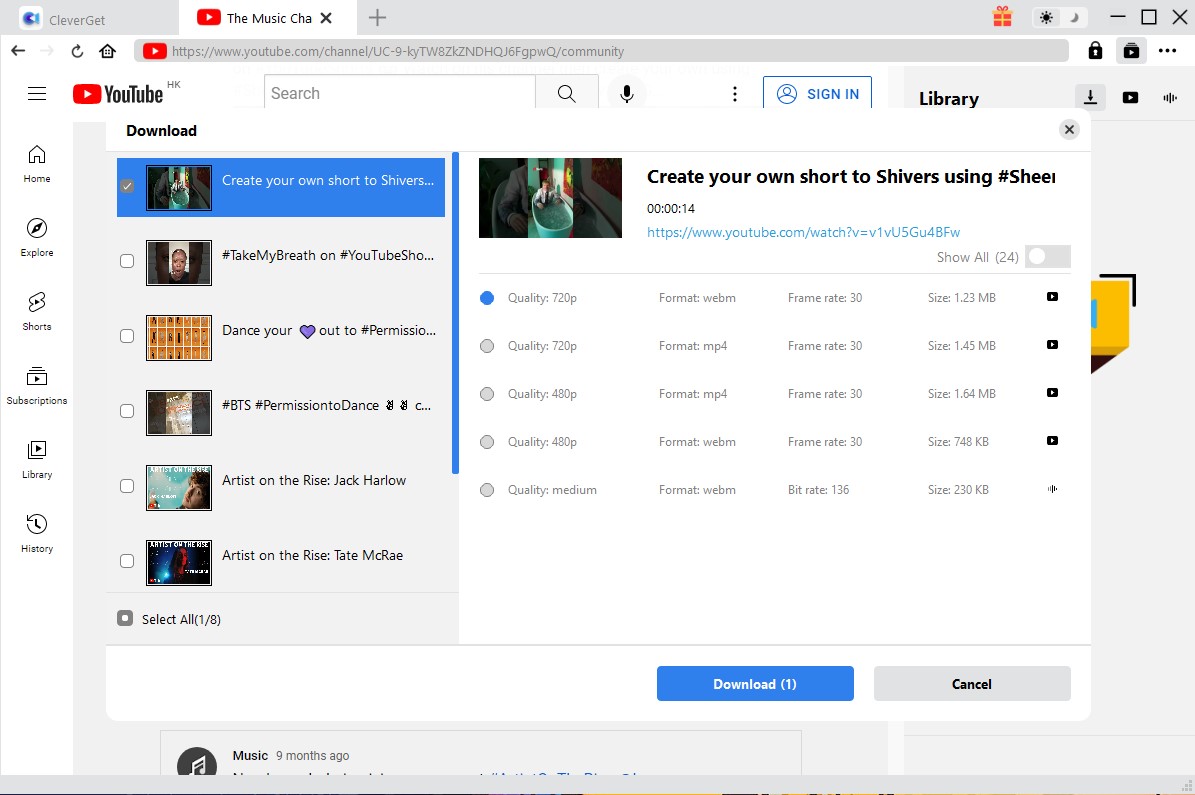Enable Select All(1/8) checkbox
The image size is (1195, 795).
pyautogui.click(x=124, y=617)
